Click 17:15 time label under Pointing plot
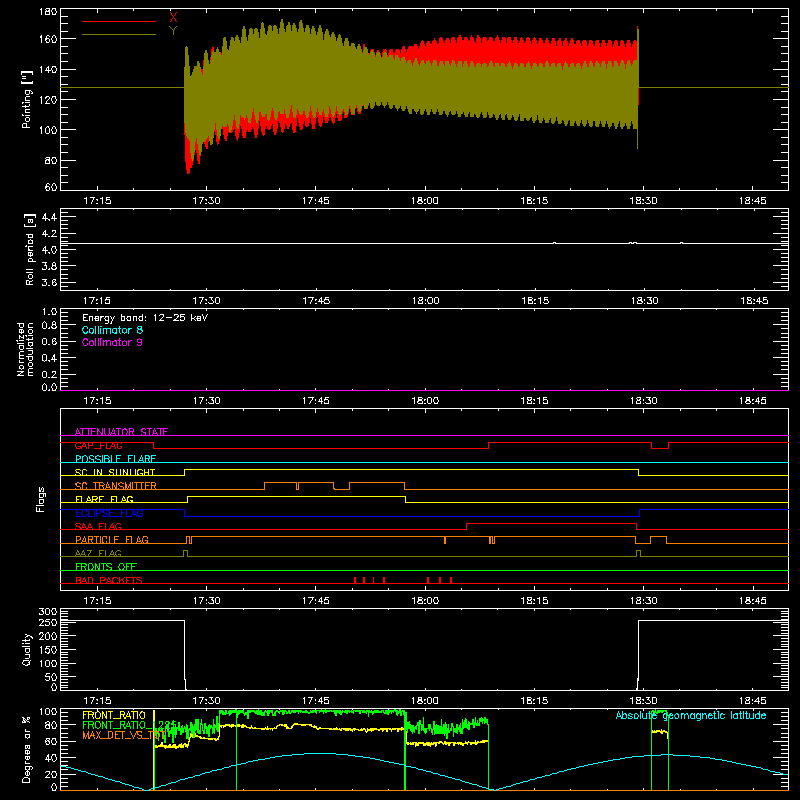 pyautogui.click(x=97, y=201)
